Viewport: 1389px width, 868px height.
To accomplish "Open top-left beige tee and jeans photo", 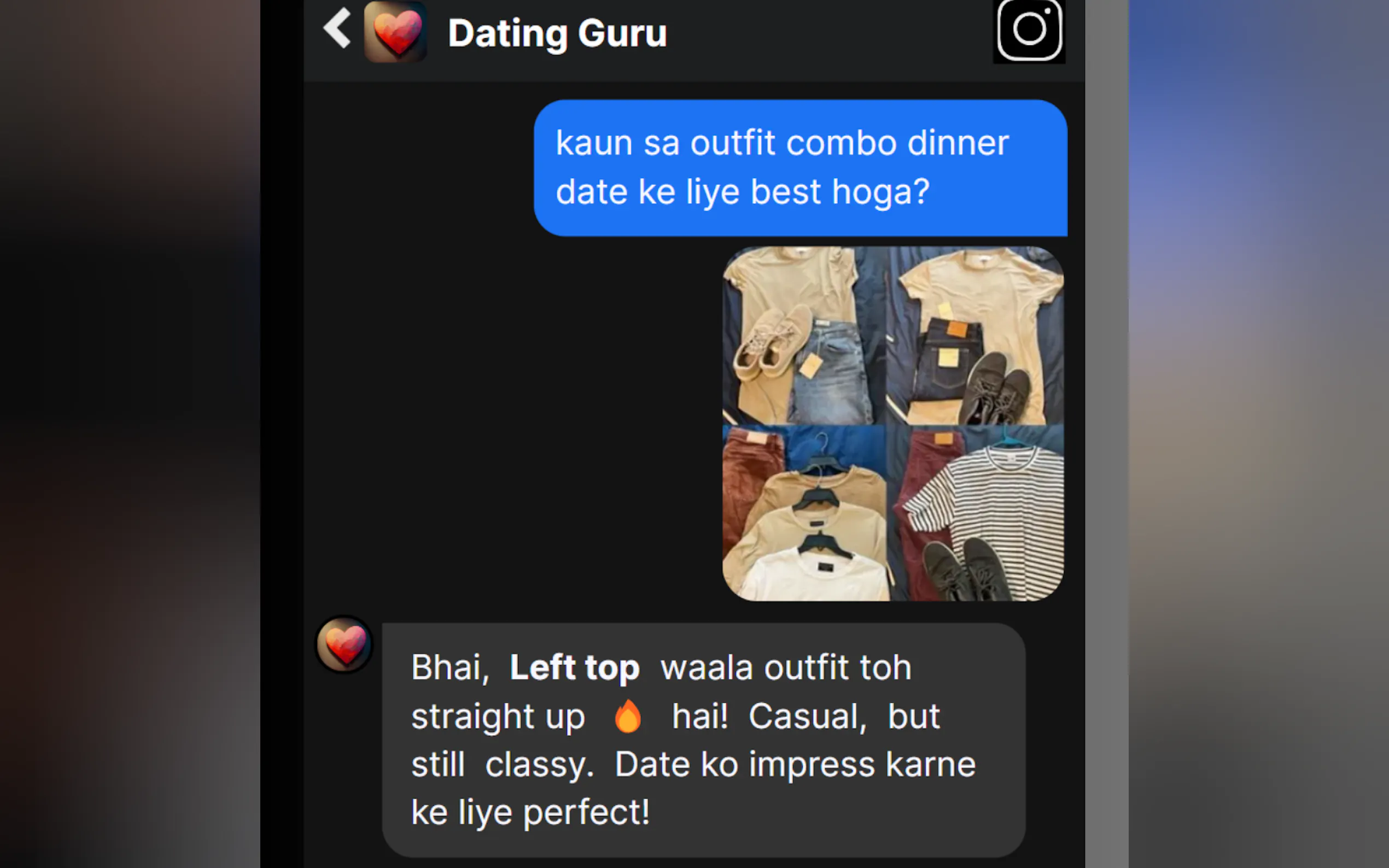I will pyautogui.click(x=804, y=335).
